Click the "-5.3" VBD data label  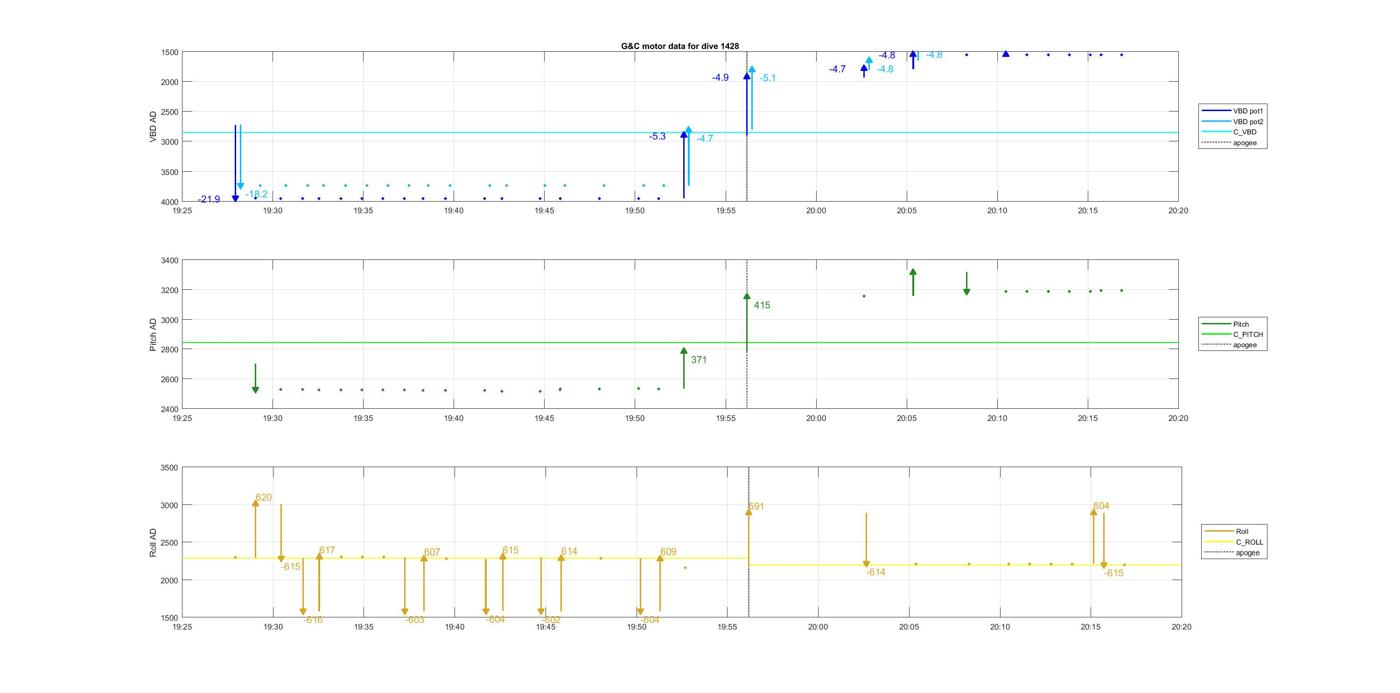(x=657, y=136)
